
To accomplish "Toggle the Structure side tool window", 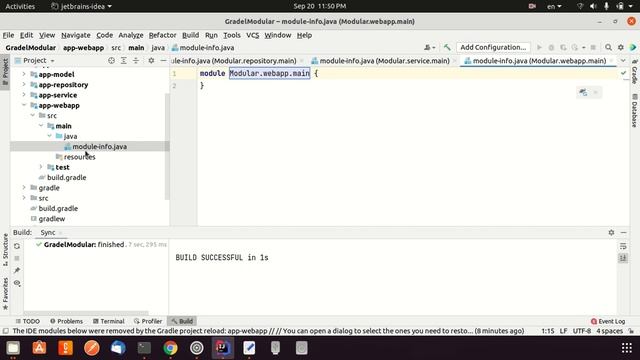I will 5,249.
